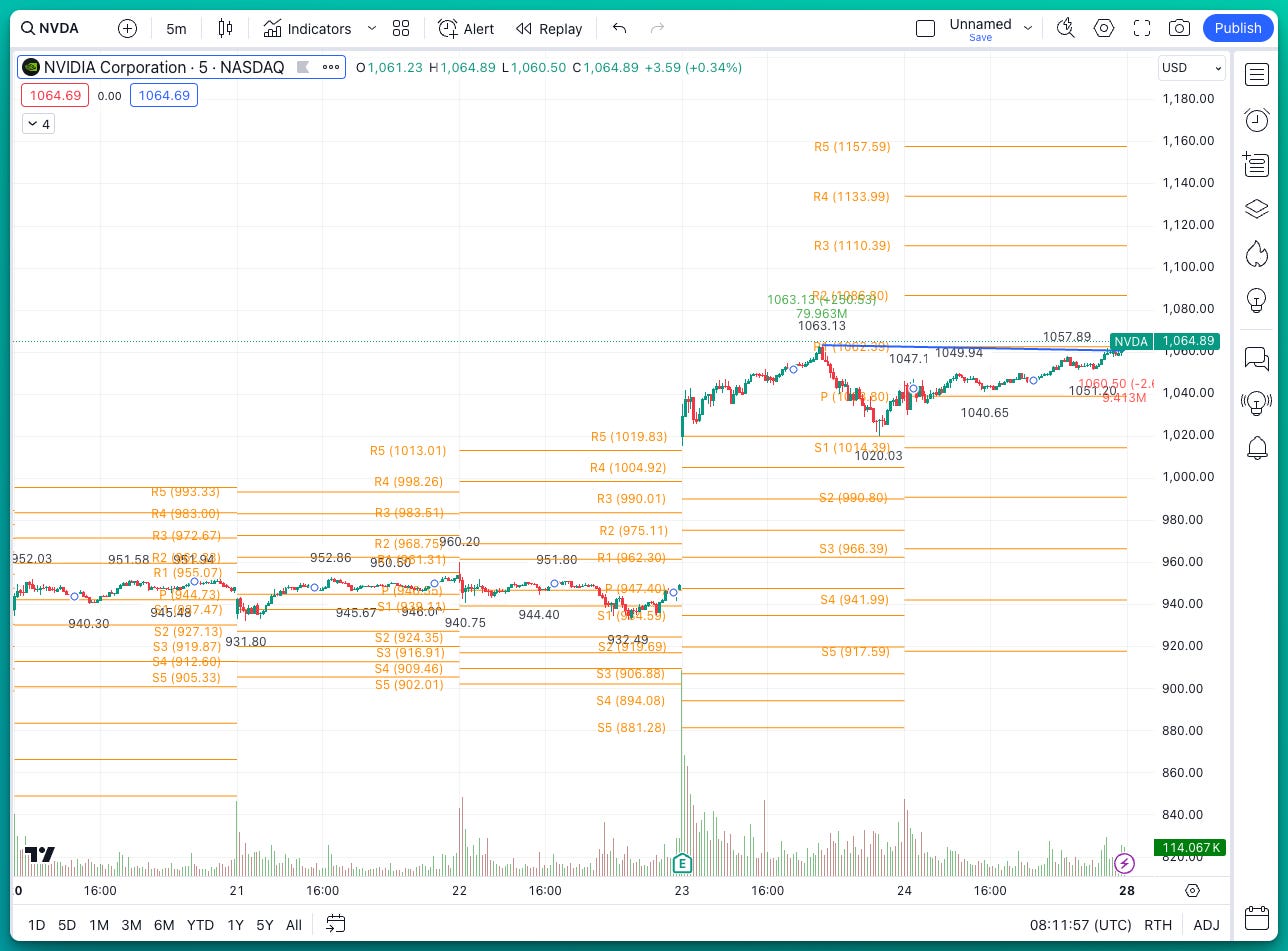Image resolution: width=1288 pixels, height=951 pixels.
Task: Select the All time range
Action: click(293, 925)
